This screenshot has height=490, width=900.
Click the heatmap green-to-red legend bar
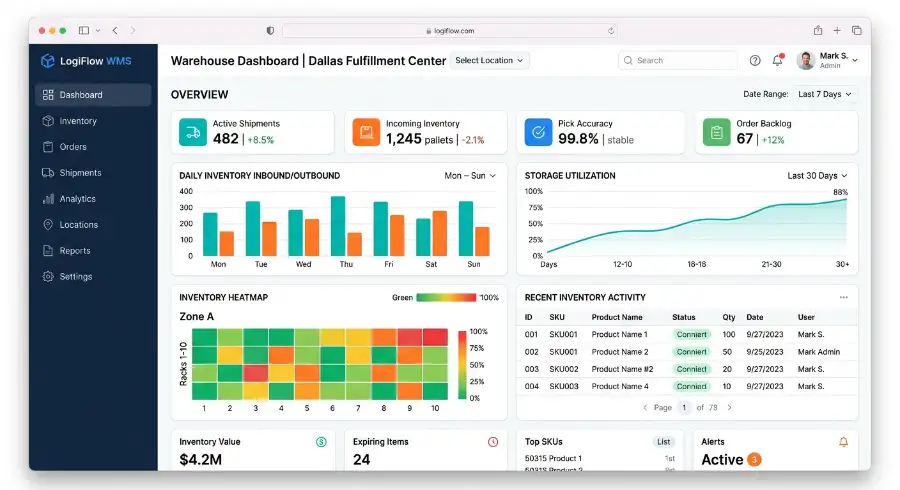click(x=446, y=297)
